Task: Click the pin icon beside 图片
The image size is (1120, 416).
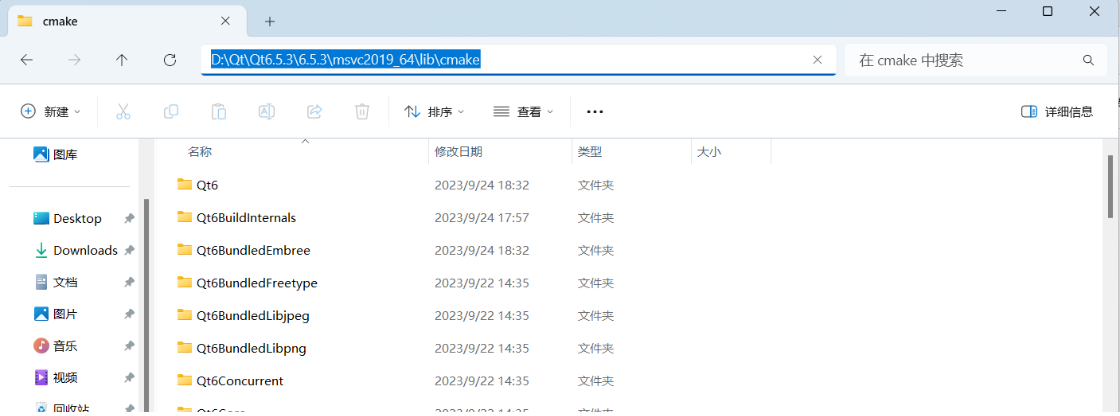Action: pos(129,315)
